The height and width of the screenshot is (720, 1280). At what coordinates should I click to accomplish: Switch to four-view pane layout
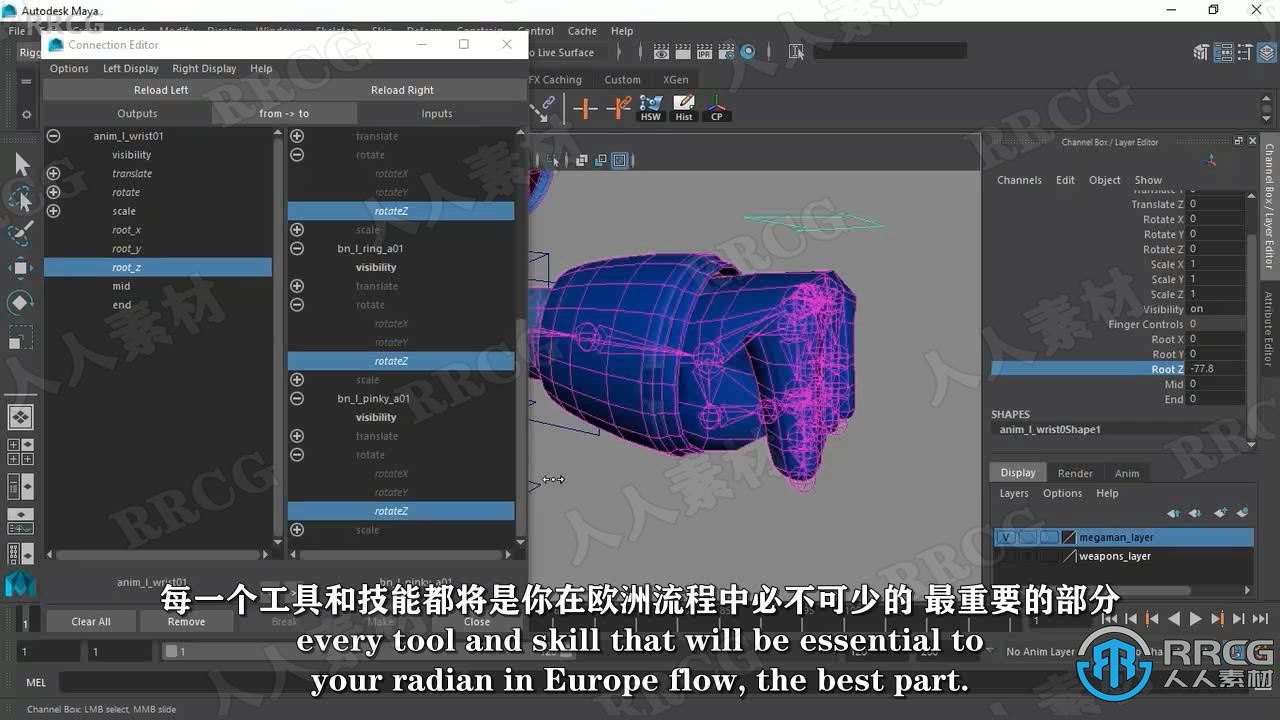[x=21, y=451]
